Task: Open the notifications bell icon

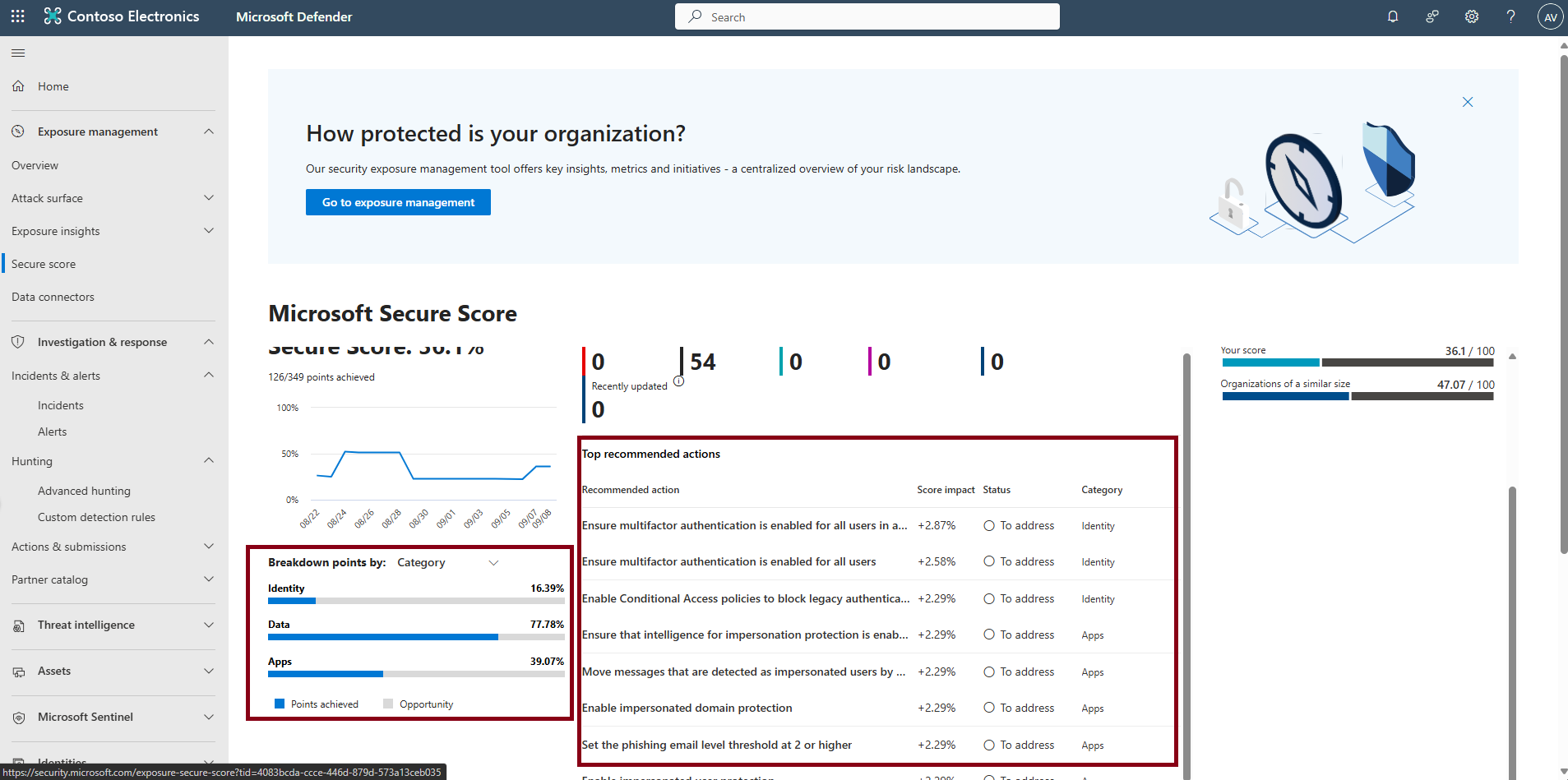Action: tap(1393, 16)
